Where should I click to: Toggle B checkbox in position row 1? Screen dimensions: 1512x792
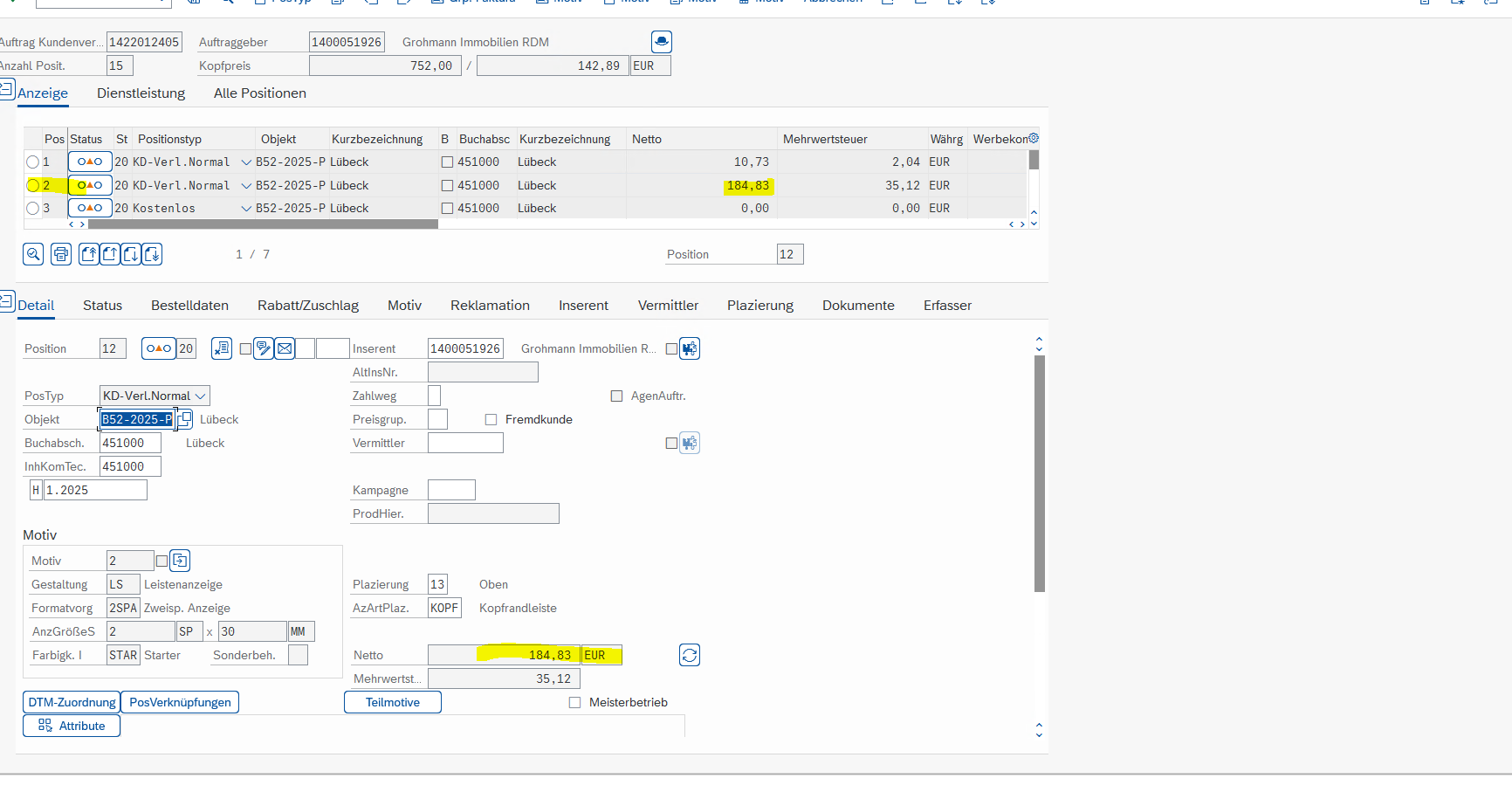(x=447, y=162)
